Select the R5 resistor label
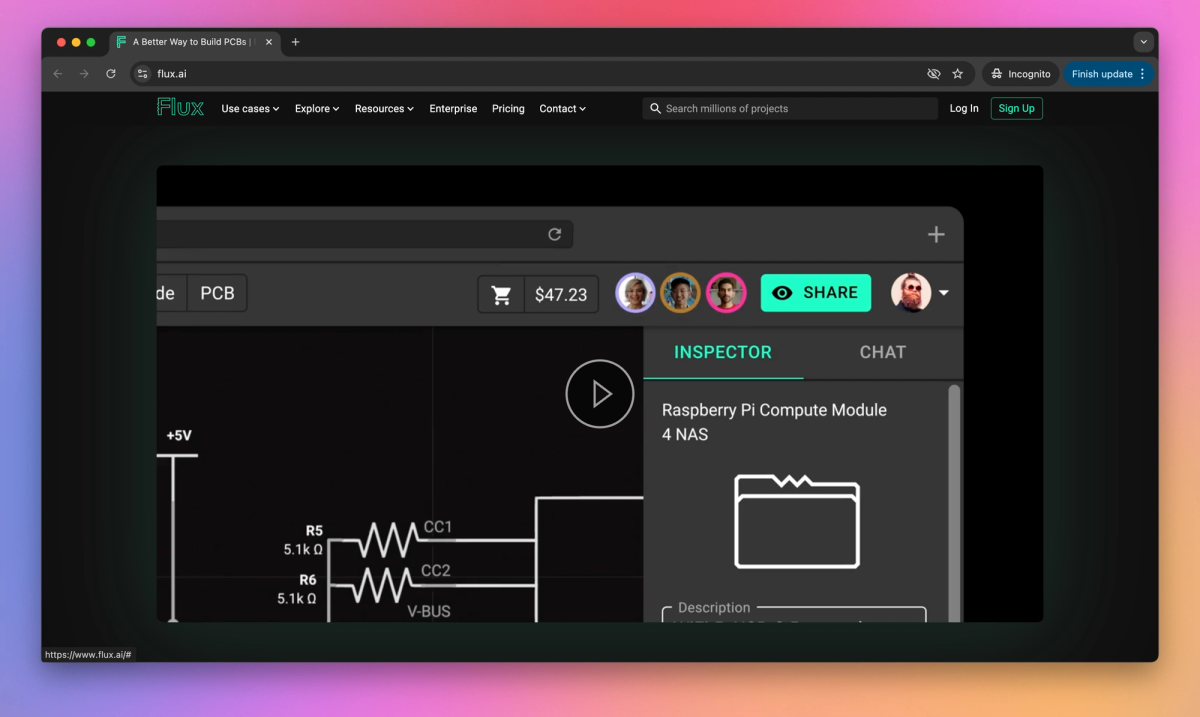 pyautogui.click(x=314, y=530)
